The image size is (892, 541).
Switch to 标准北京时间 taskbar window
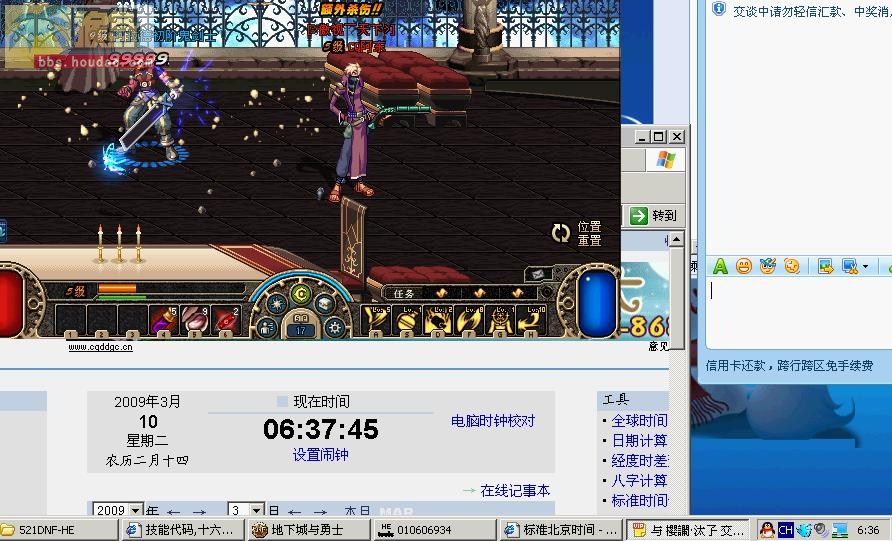tap(561, 530)
